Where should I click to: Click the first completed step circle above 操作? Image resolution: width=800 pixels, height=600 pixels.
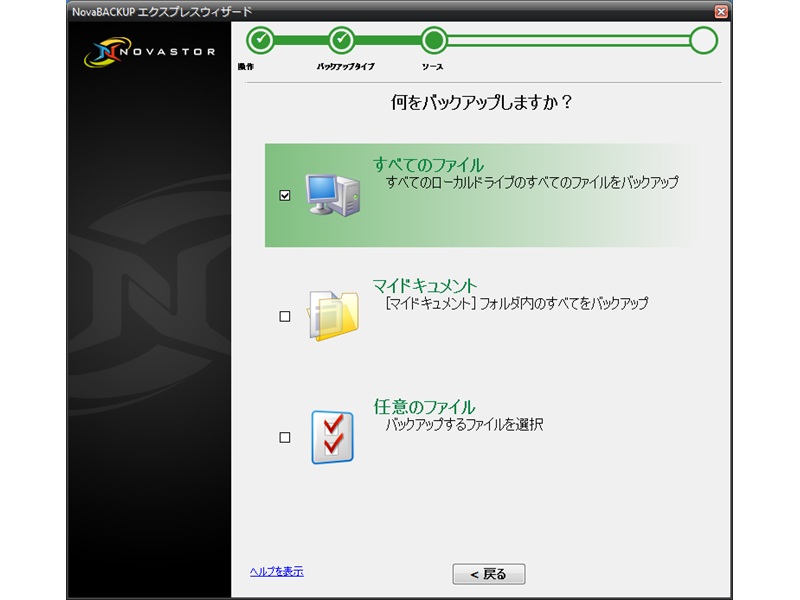pyautogui.click(x=261, y=40)
